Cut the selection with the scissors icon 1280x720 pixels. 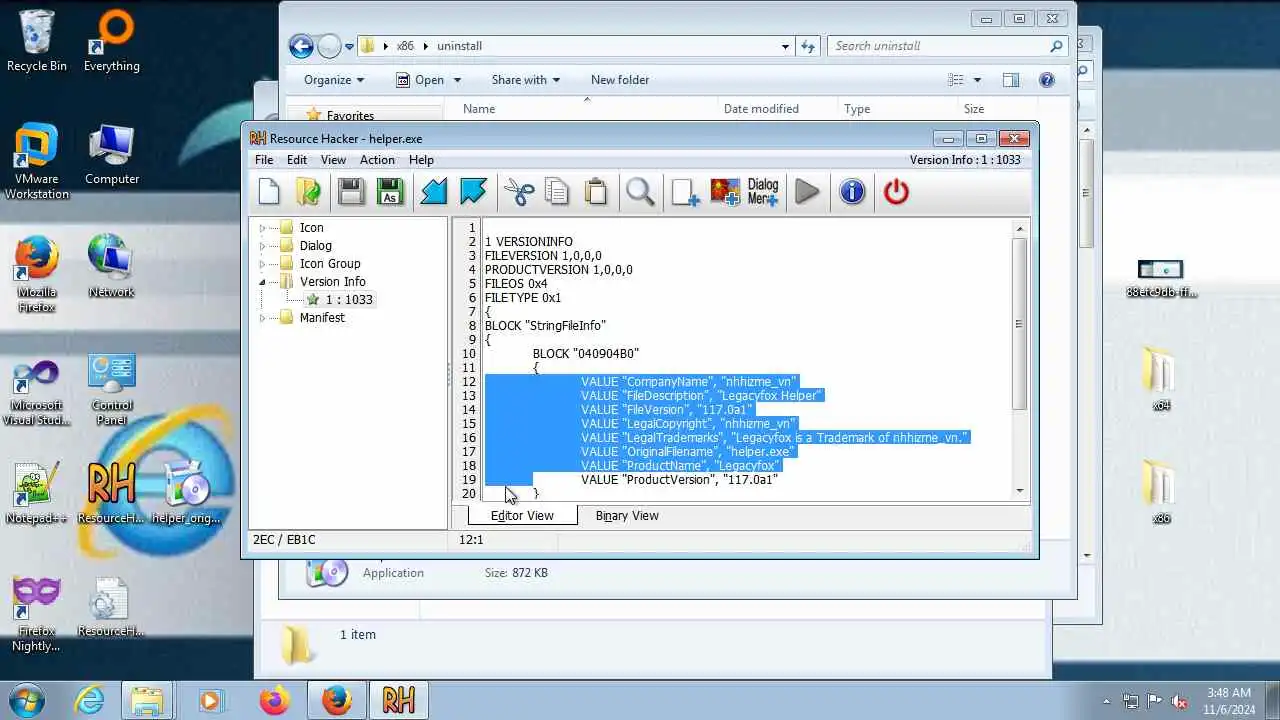(x=519, y=191)
